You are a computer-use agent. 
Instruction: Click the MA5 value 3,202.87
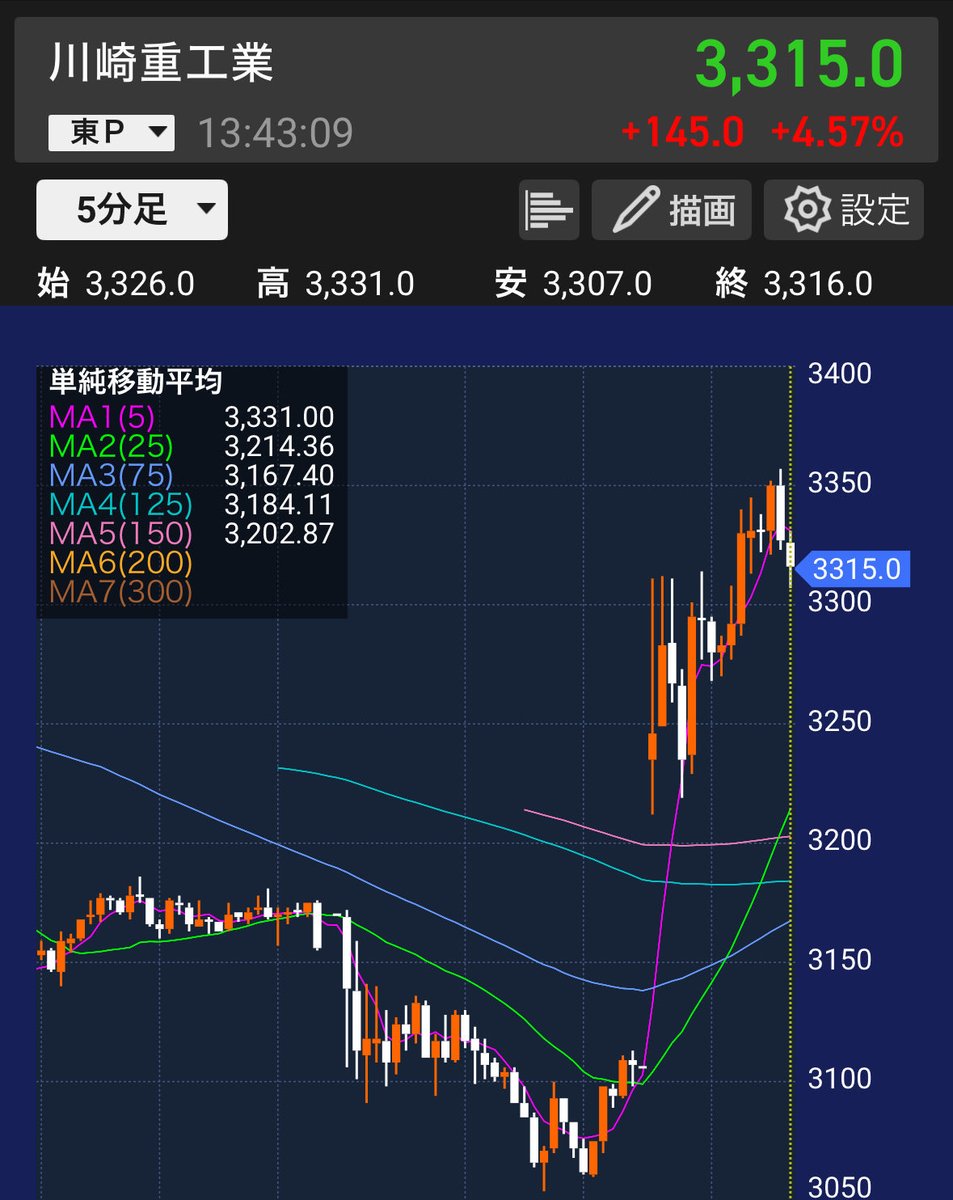[280, 533]
